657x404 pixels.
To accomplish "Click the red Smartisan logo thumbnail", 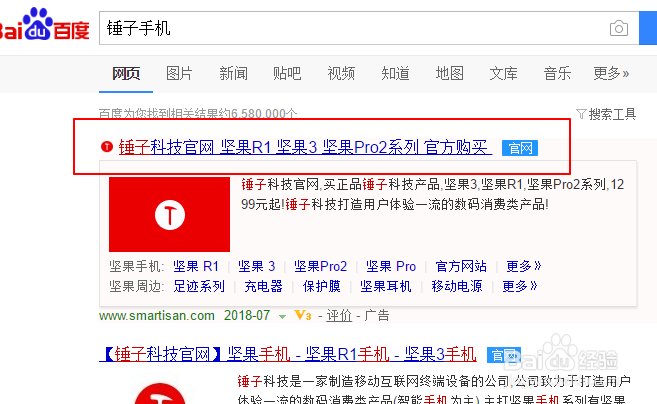I will point(169,214).
